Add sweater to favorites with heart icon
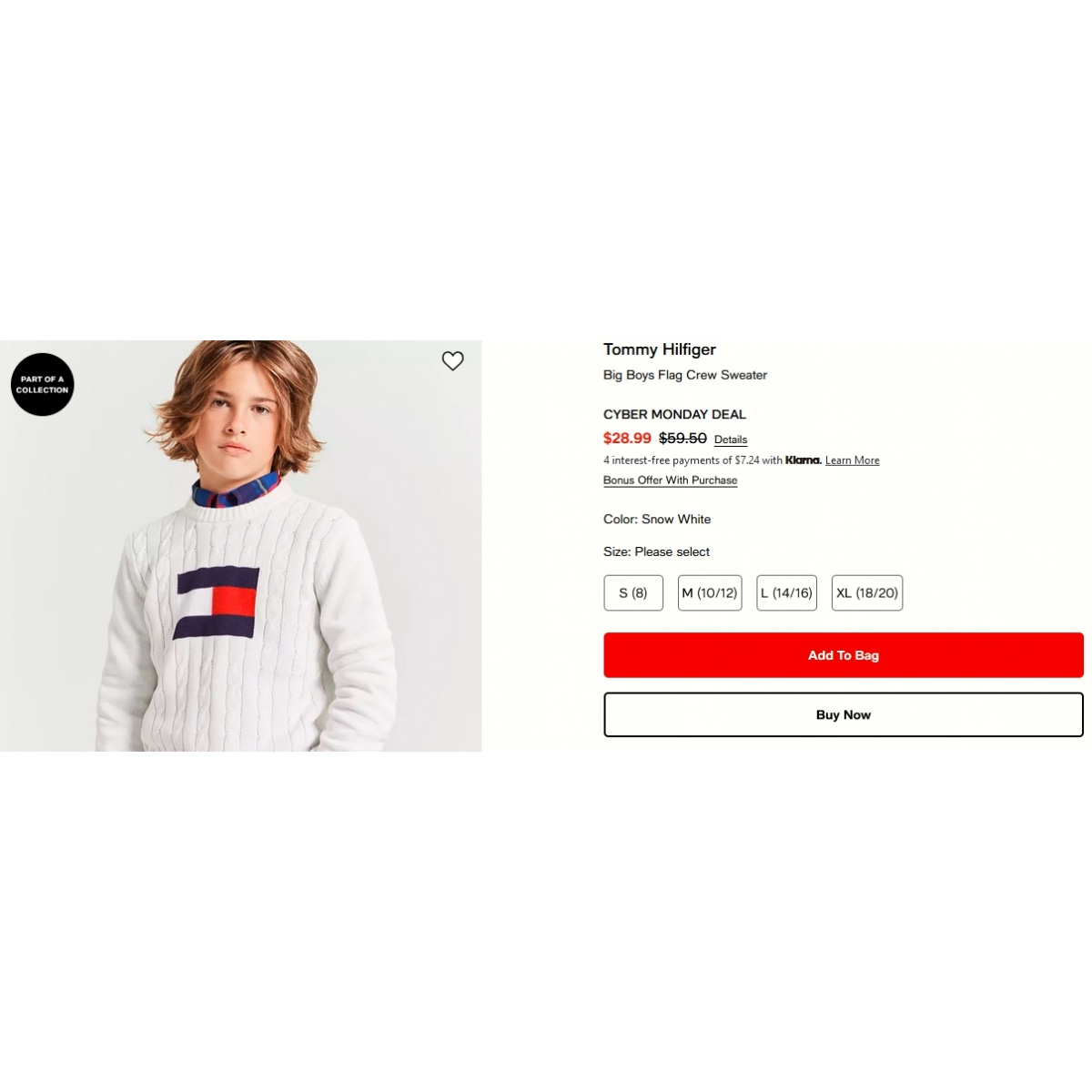Viewport: 1092px width, 1092px height. (x=452, y=361)
